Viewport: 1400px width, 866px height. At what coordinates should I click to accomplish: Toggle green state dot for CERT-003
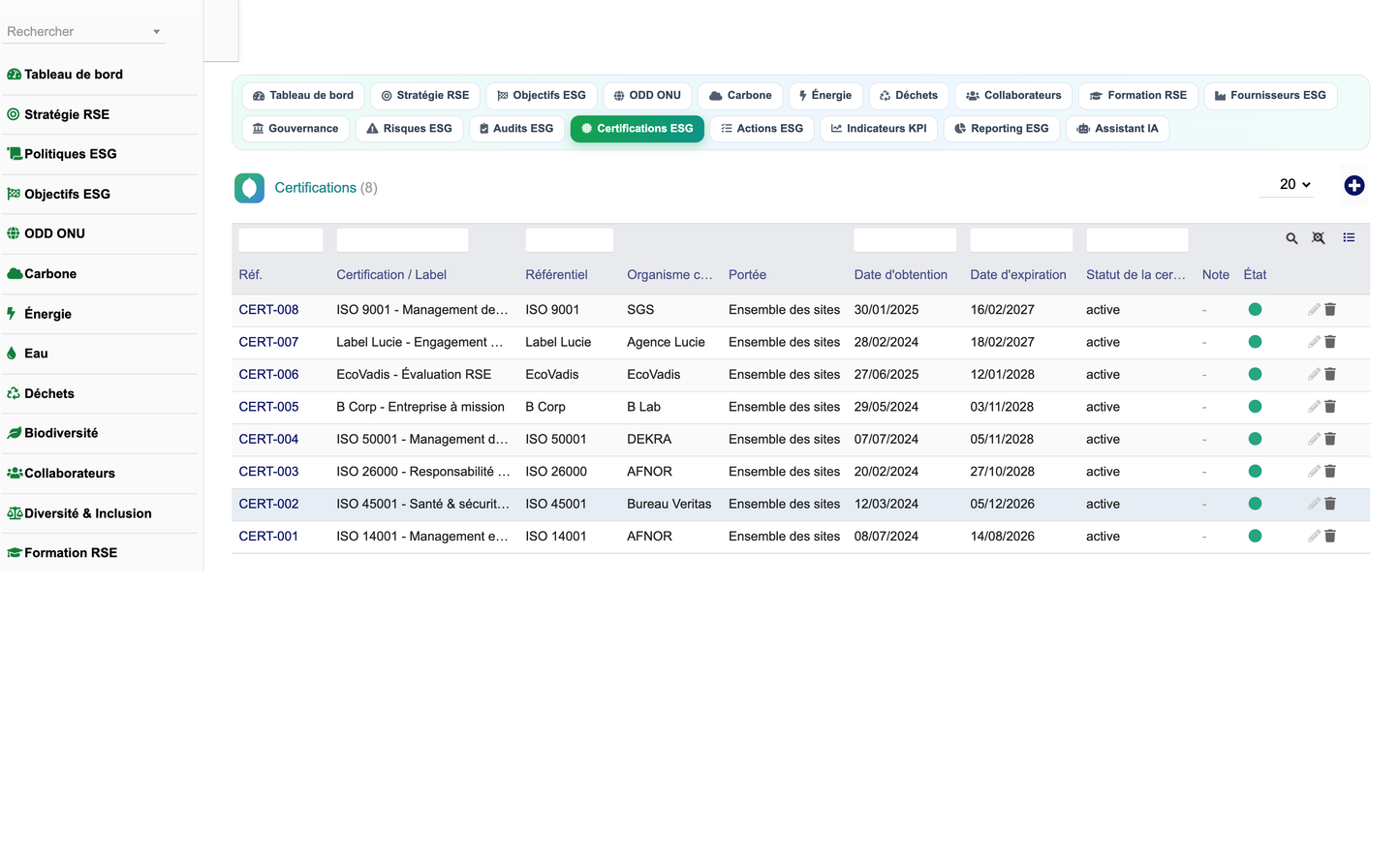[1255, 472]
